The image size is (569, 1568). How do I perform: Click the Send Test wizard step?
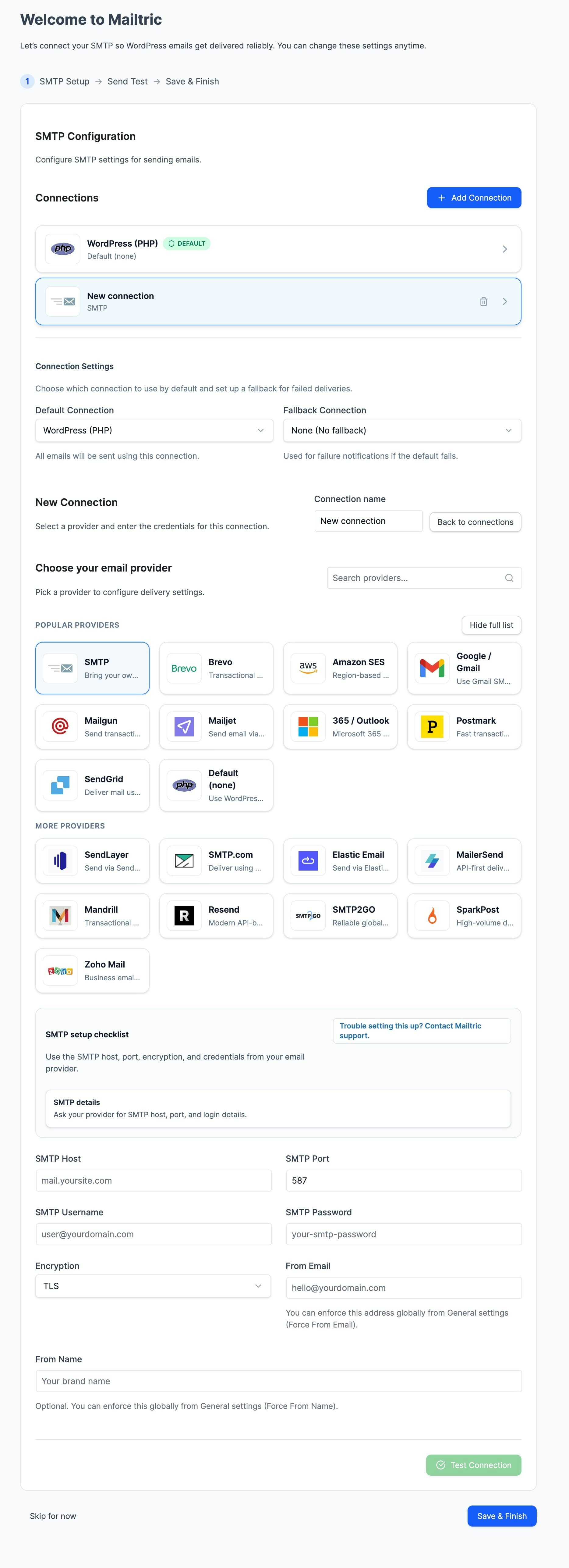click(x=127, y=82)
